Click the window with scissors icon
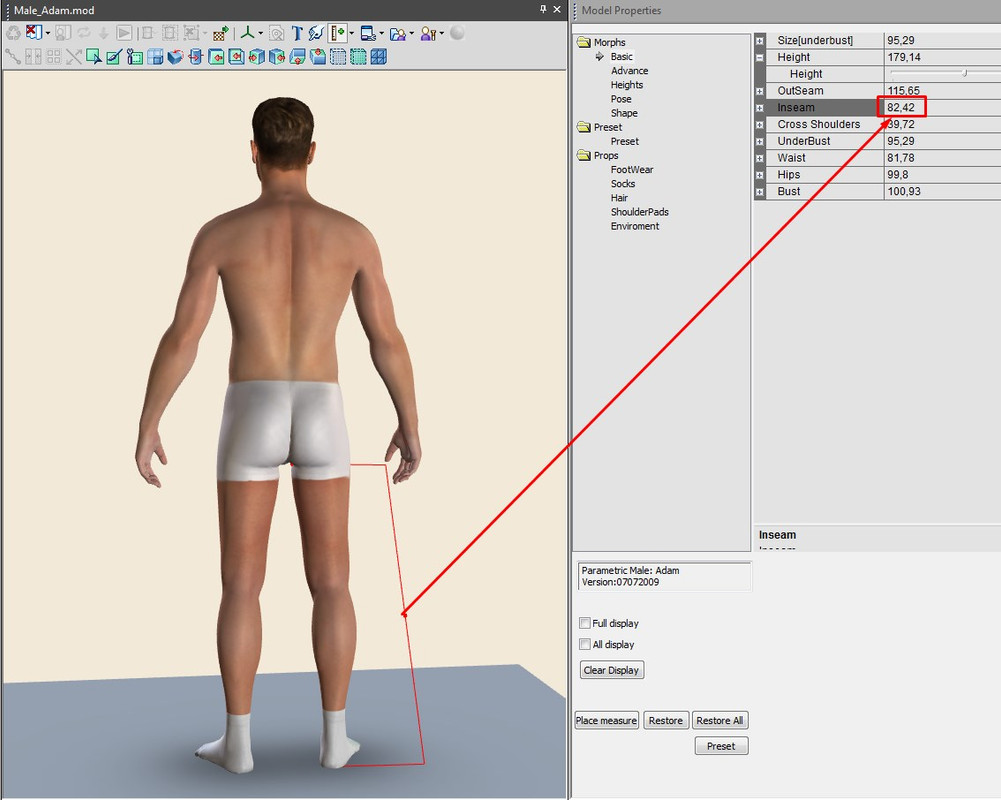This screenshot has height=800, width=1001. [368, 33]
